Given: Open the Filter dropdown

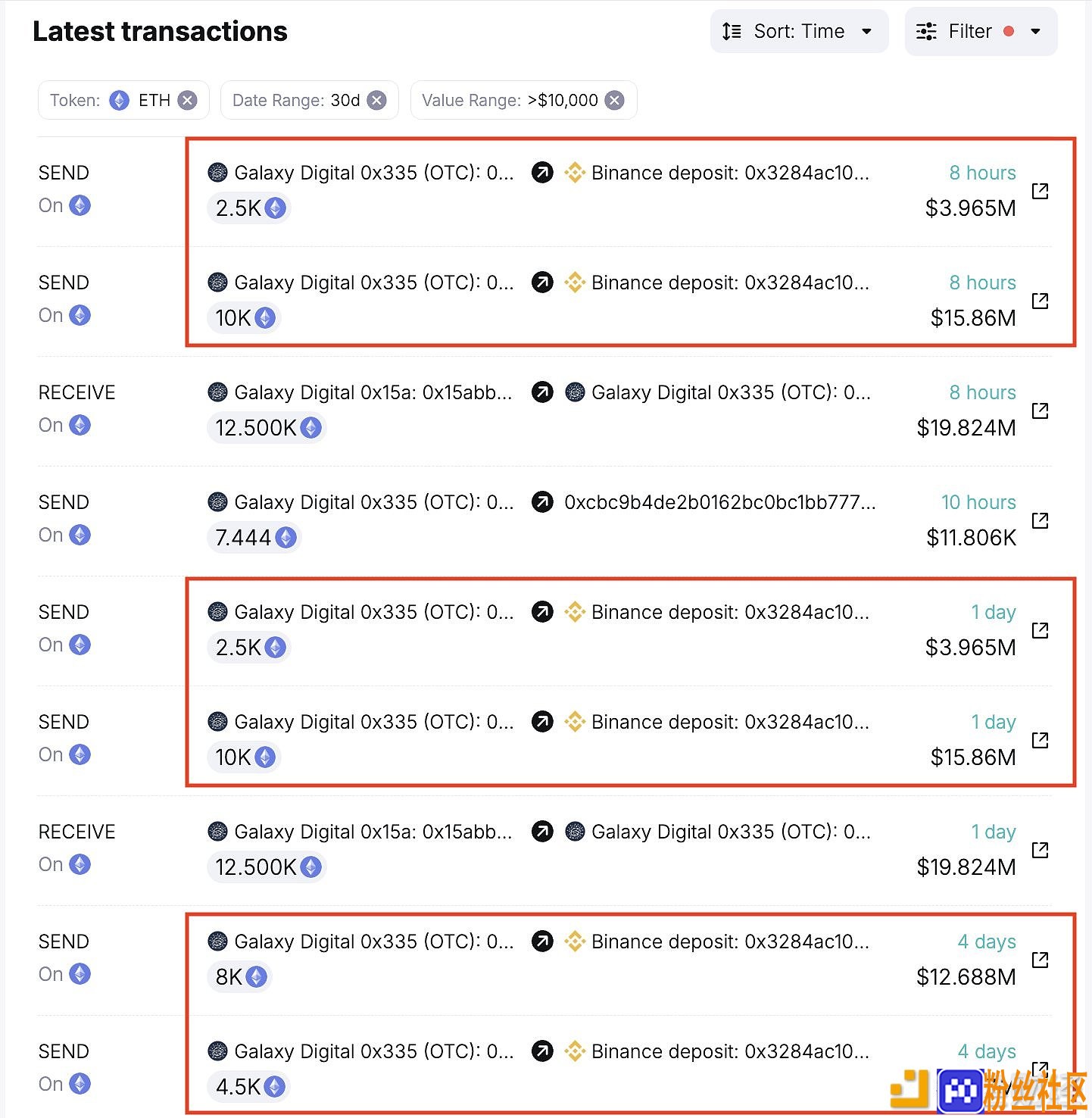Looking at the screenshot, I should point(981,31).
